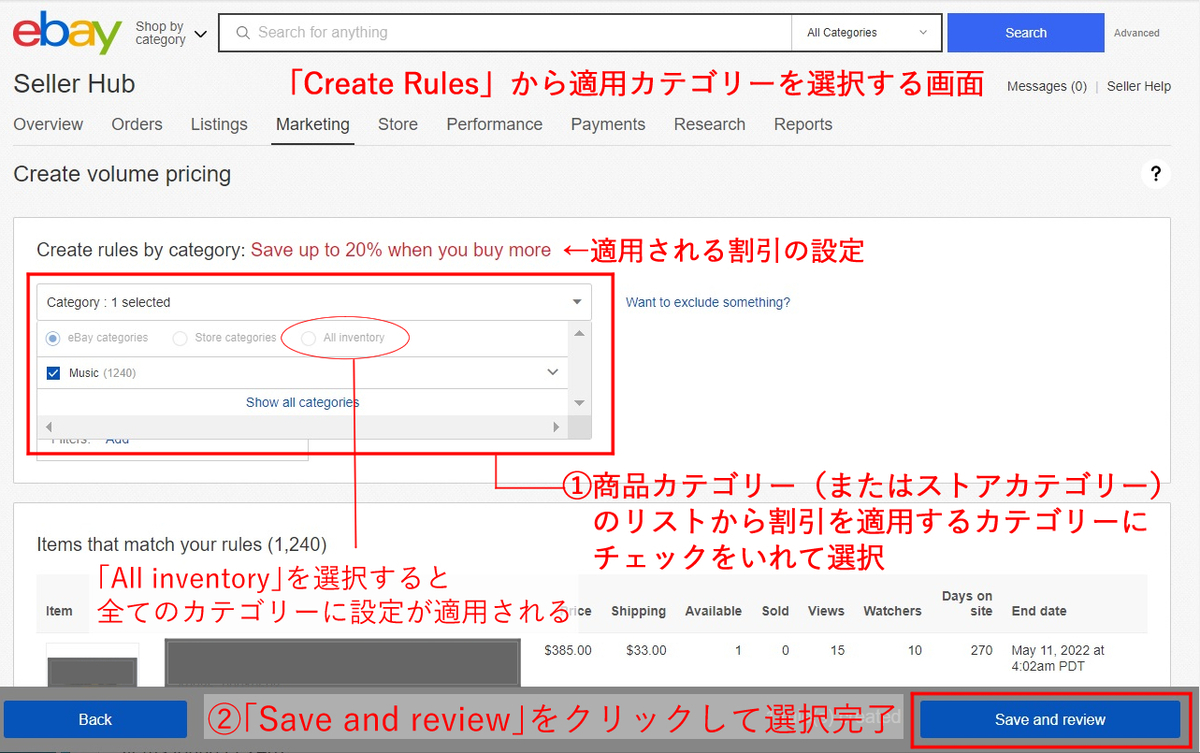The image size is (1200, 753).
Task: Click the $385.00 price cell
Action: tap(568, 650)
